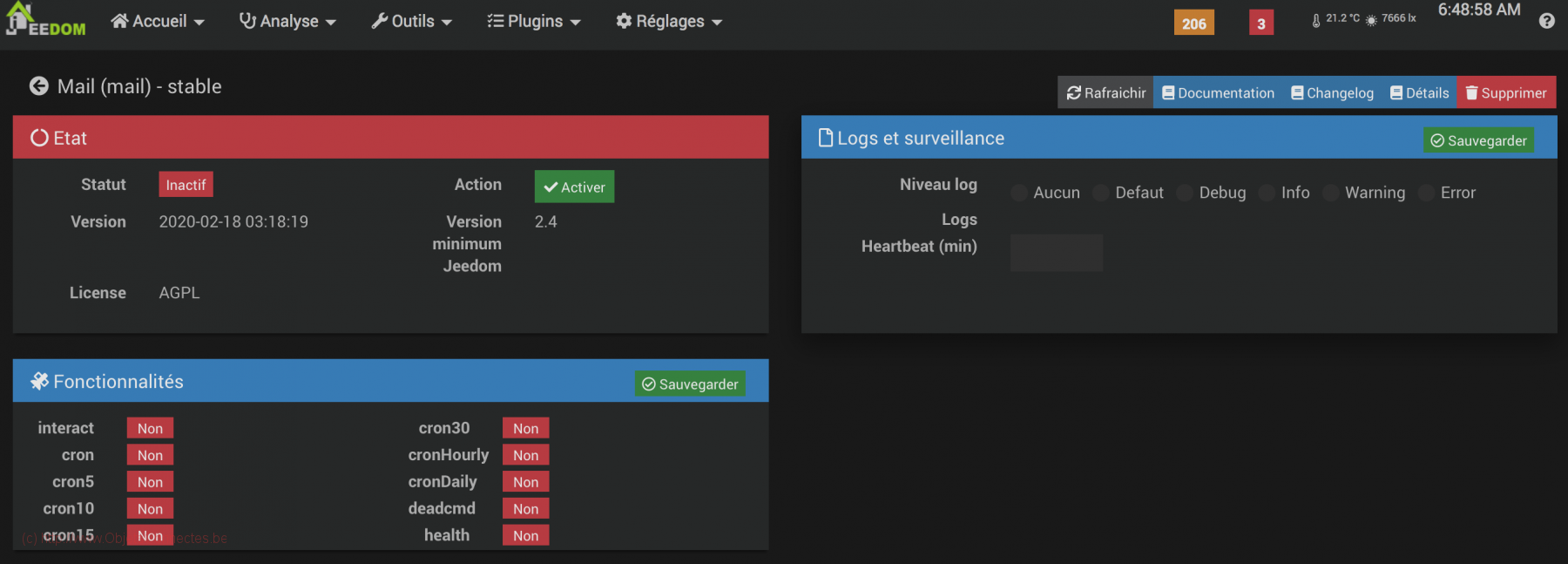Click the sun brightness lux indicator
Viewport: 1568px width, 564px height.
click(x=1390, y=19)
